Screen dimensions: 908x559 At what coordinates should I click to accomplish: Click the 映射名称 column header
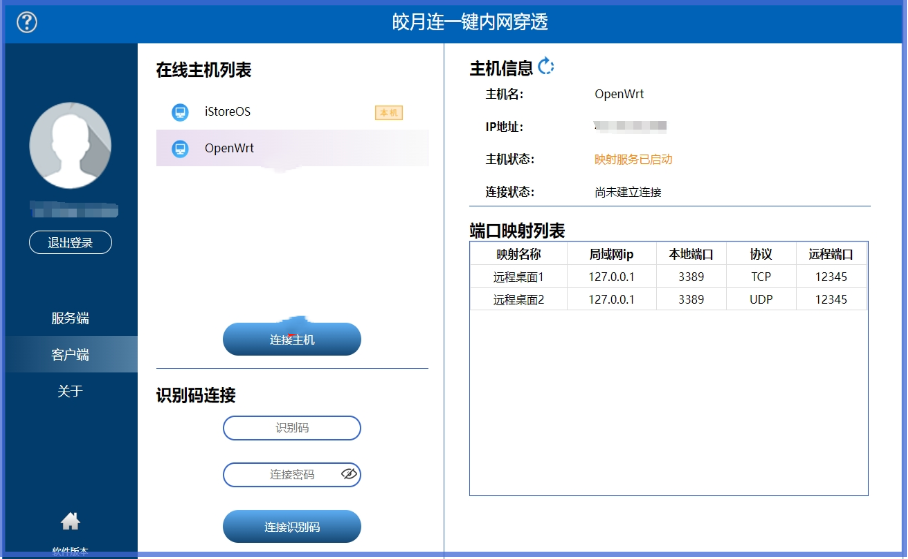(x=519, y=254)
